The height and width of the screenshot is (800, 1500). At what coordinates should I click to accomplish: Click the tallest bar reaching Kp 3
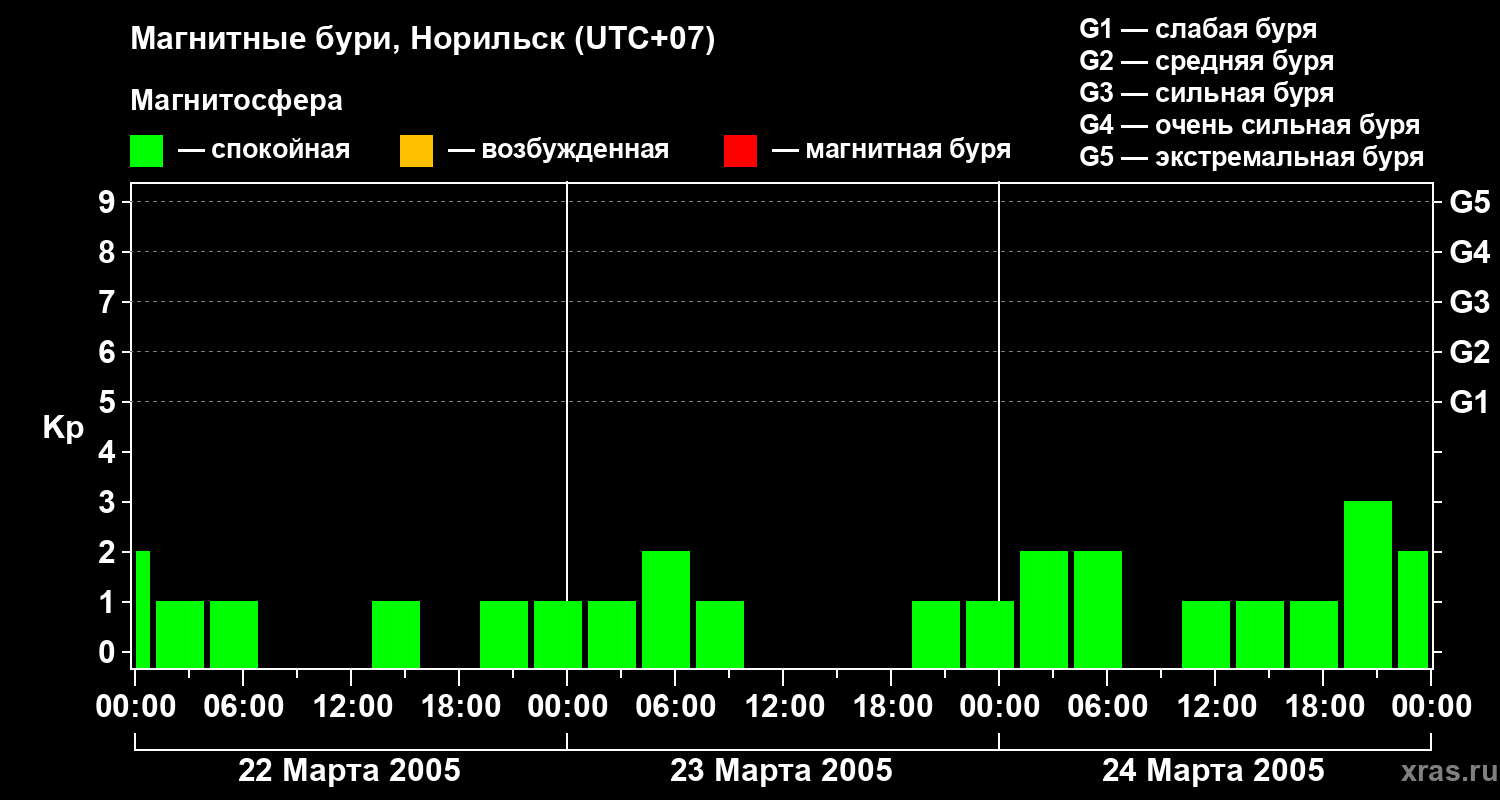click(x=1368, y=584)
